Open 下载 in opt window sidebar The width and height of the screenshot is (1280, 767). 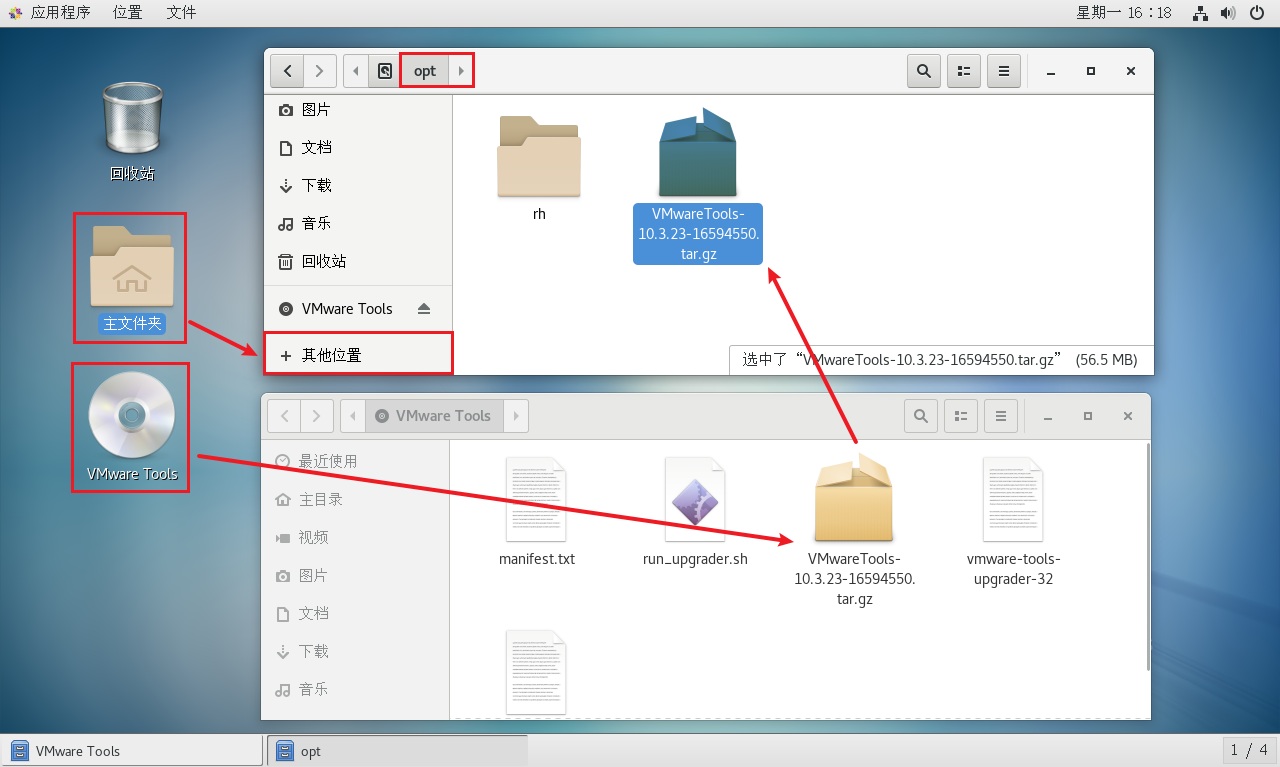[x=358, y=186]
